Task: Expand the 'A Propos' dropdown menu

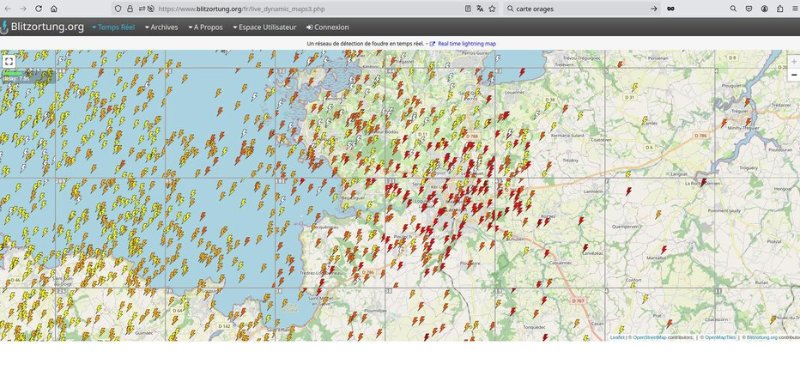Action: [206, 28]
